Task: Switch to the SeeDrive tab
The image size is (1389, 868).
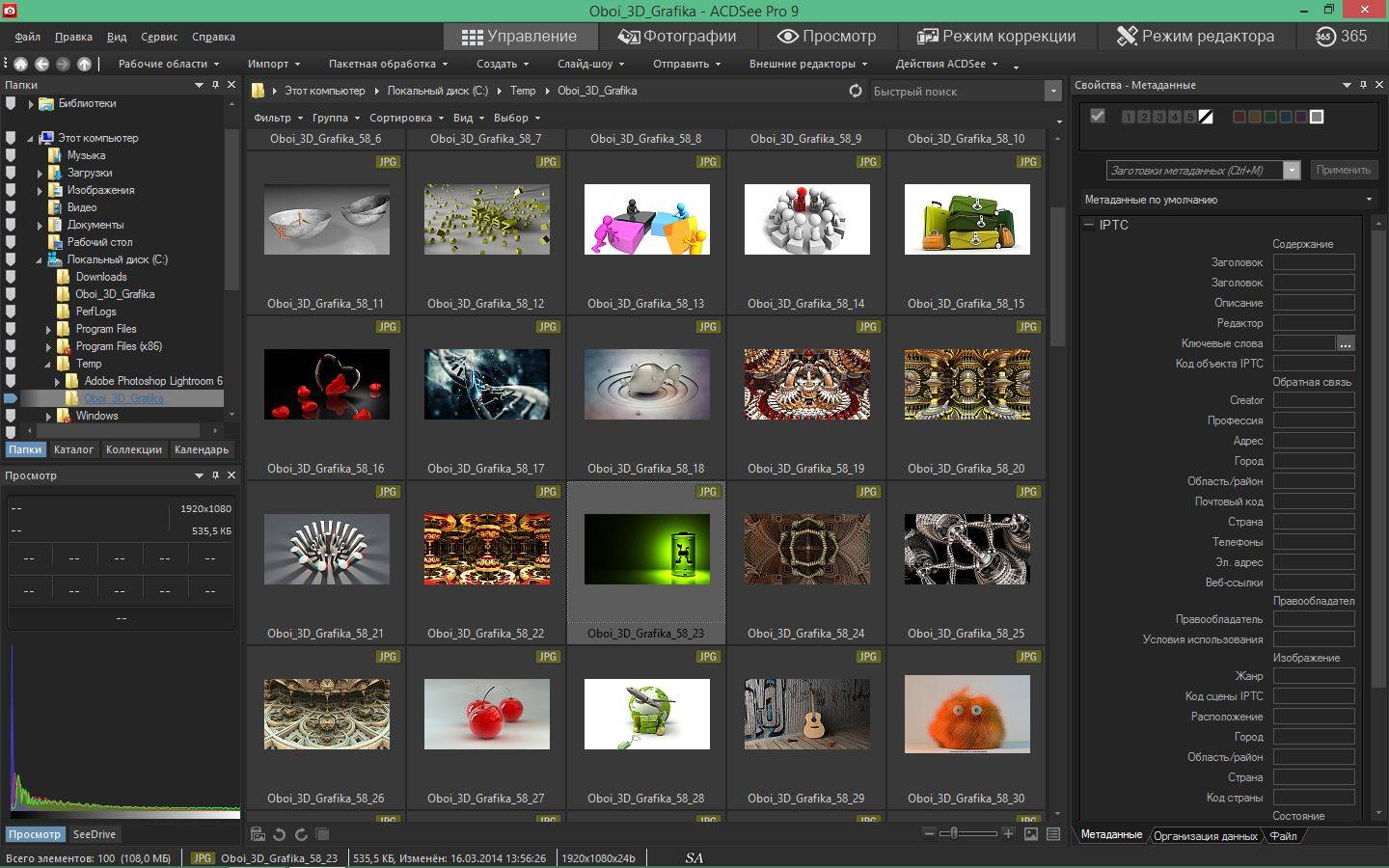Action: pos(94,834)
